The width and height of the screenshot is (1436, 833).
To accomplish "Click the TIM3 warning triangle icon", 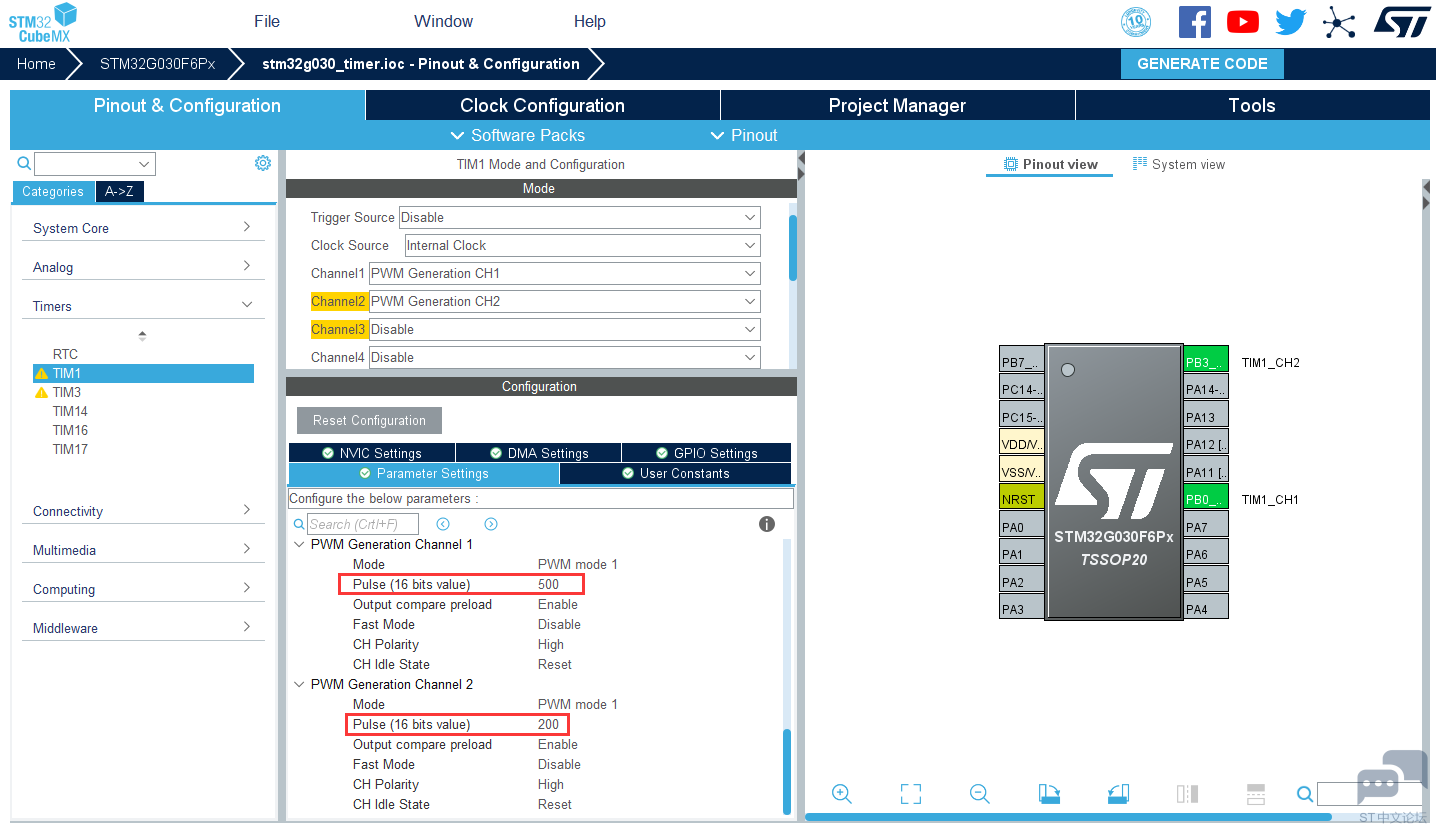I will click(41, 392).
